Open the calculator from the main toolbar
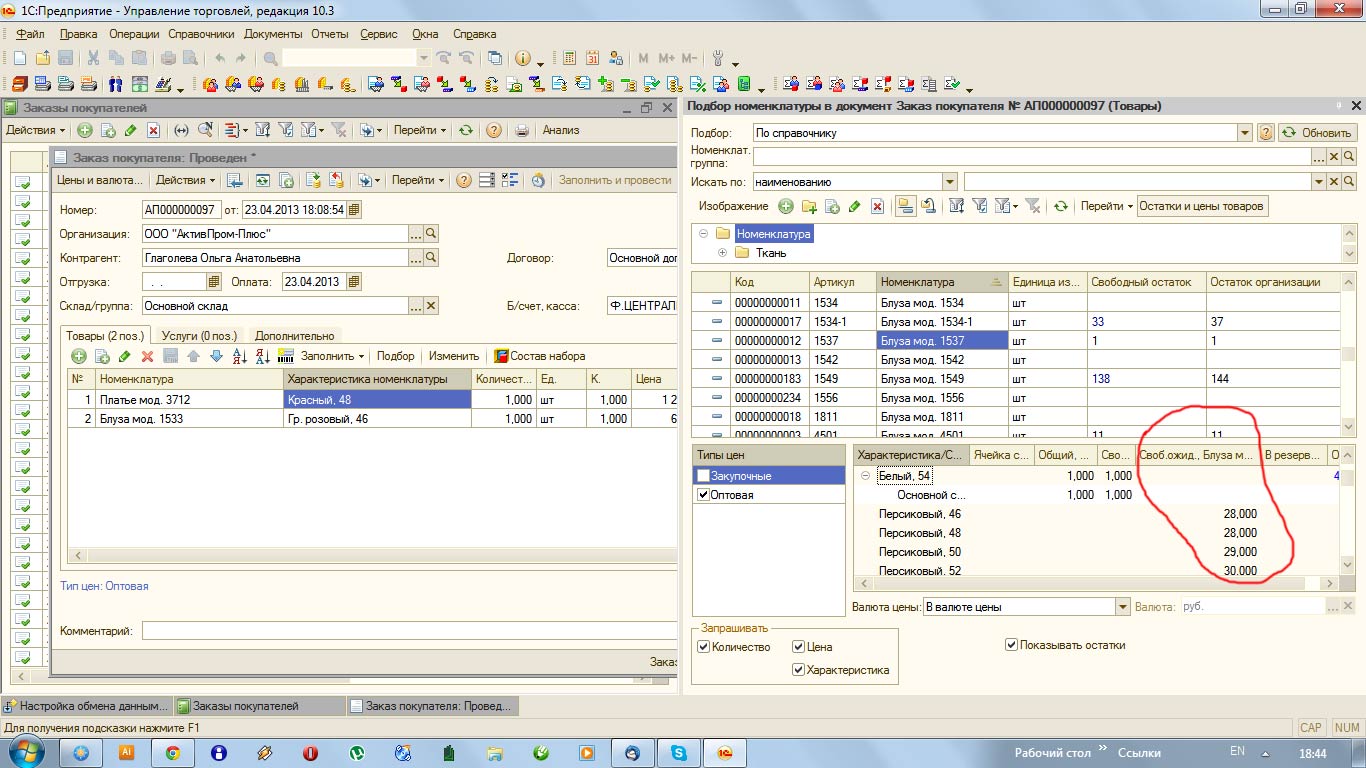This screenshot has width=1366, height=768. 570,59
